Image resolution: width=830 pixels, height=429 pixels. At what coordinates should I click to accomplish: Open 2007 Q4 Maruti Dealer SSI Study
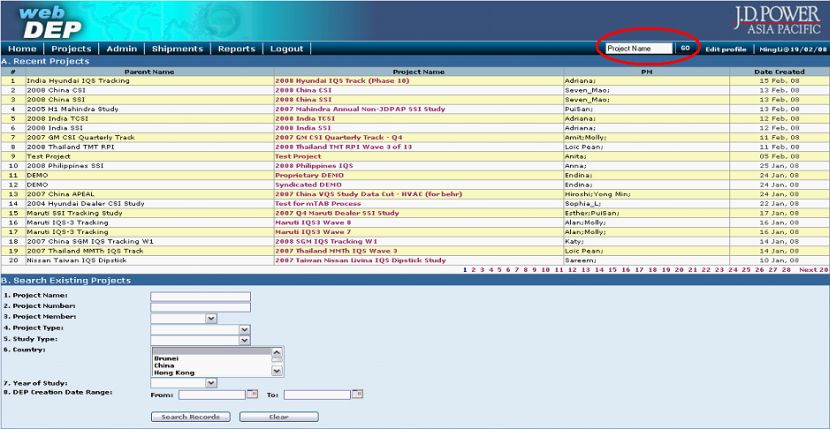coord(337,213)
